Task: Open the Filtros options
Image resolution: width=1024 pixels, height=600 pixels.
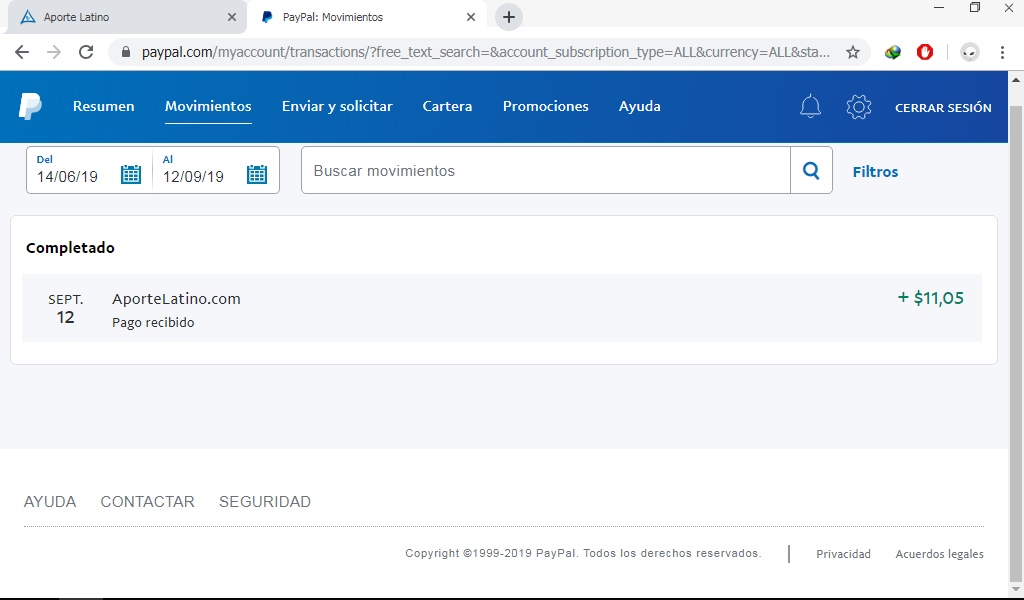Action: [x=876, y=172]
